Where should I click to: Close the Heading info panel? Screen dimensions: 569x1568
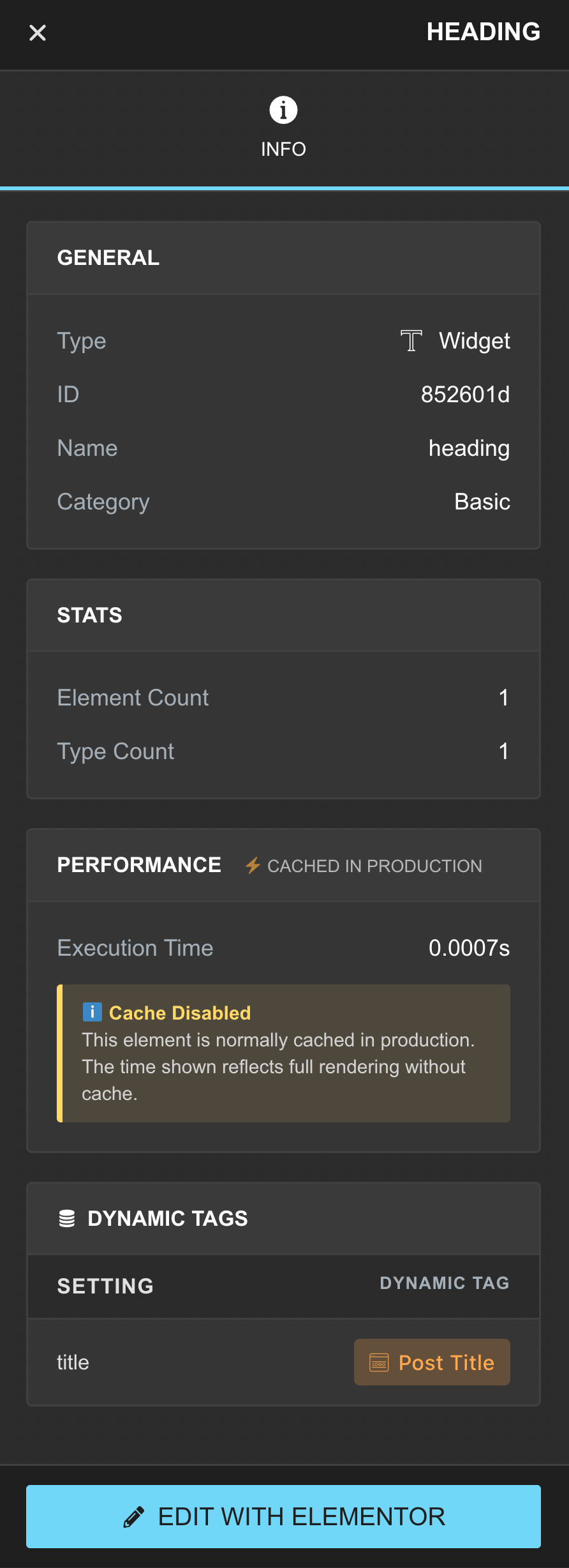point(37,33)
